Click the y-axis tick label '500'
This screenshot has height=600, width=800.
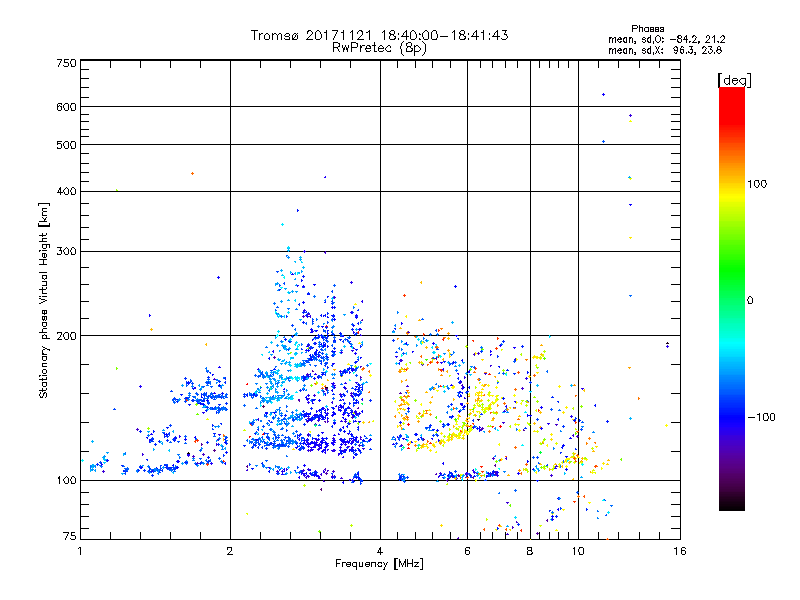pyautogui.click(x=66, y=145)
